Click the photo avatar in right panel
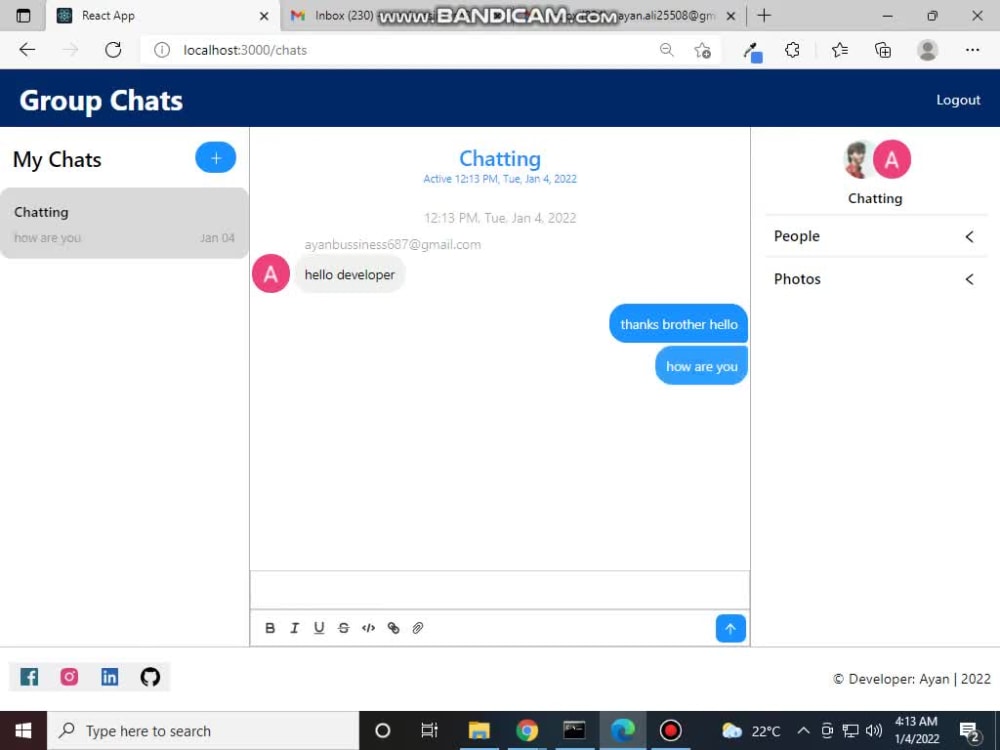 (x=858, y=159)
